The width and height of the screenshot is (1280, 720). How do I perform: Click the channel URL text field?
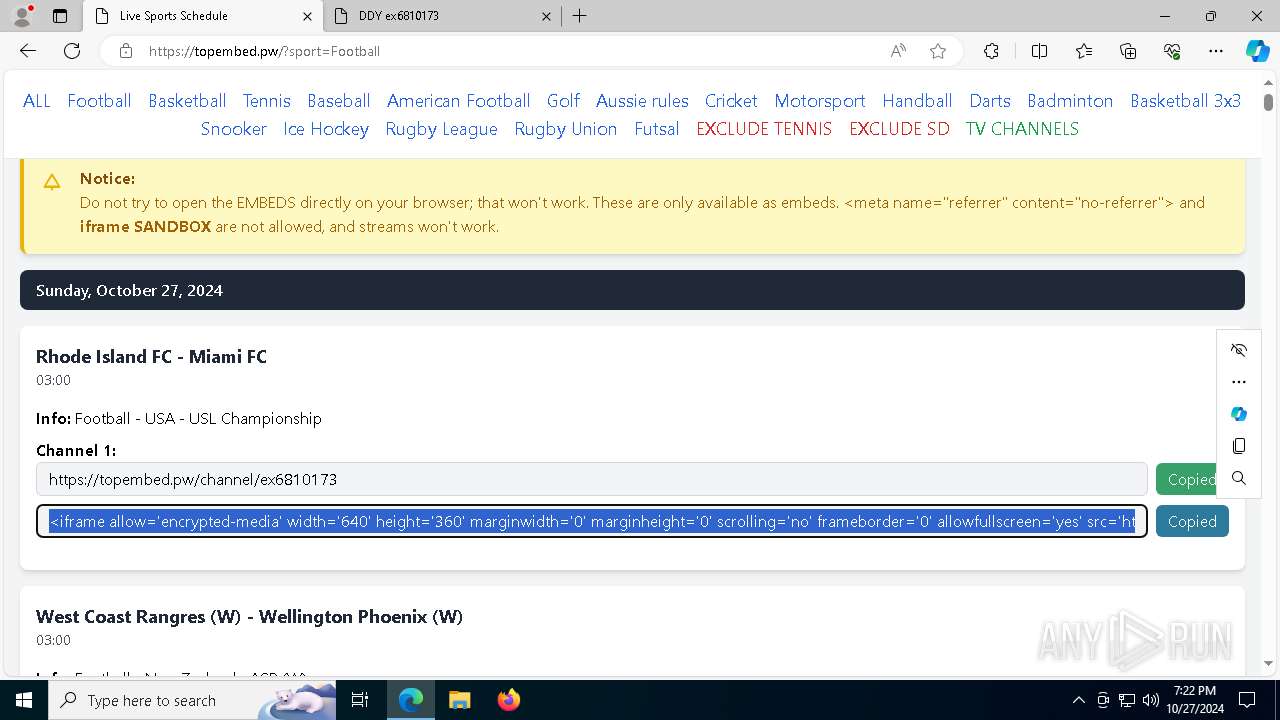(x=592, y=479)
